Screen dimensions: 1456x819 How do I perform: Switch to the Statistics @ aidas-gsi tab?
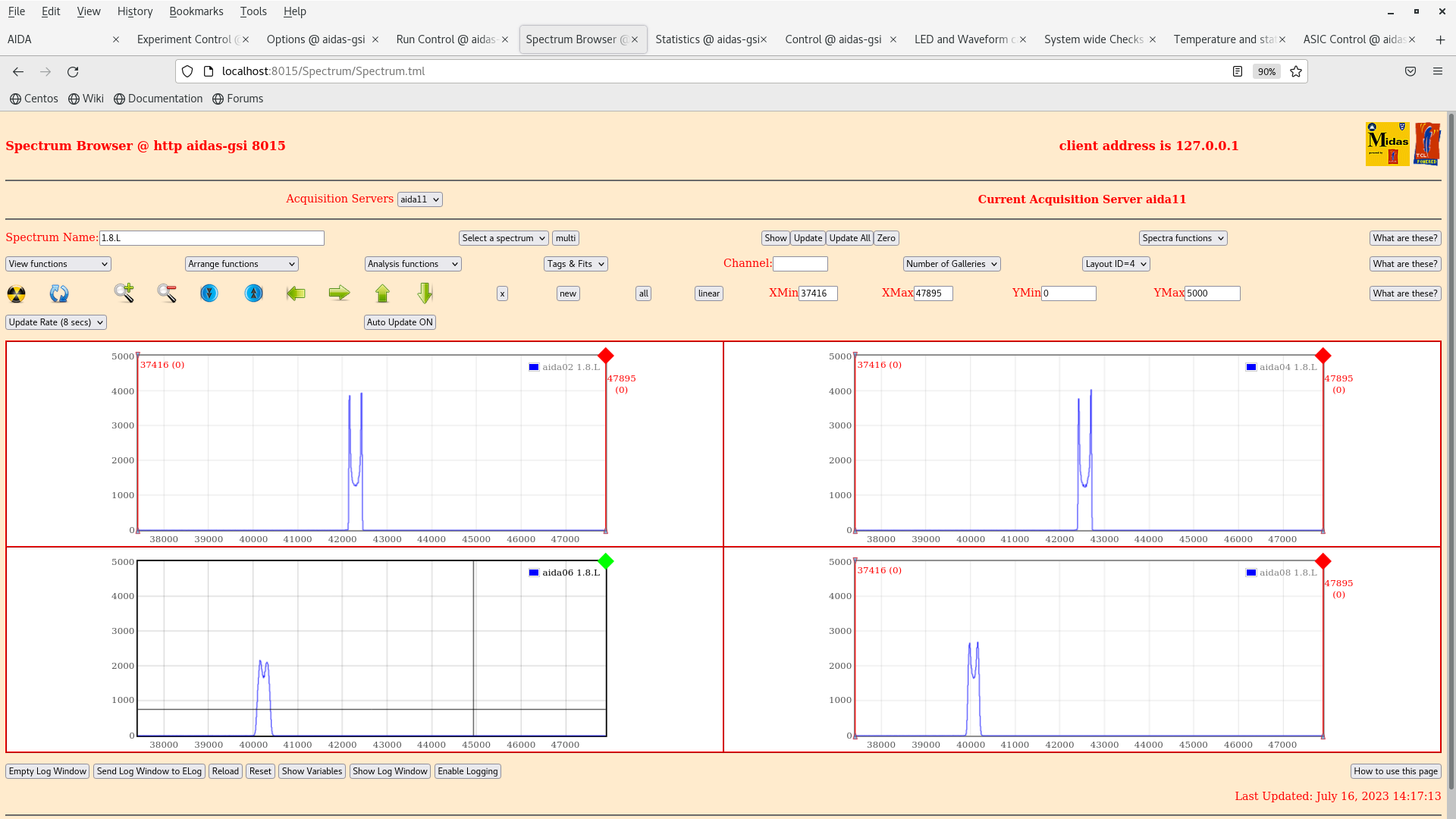pos(706,39)
